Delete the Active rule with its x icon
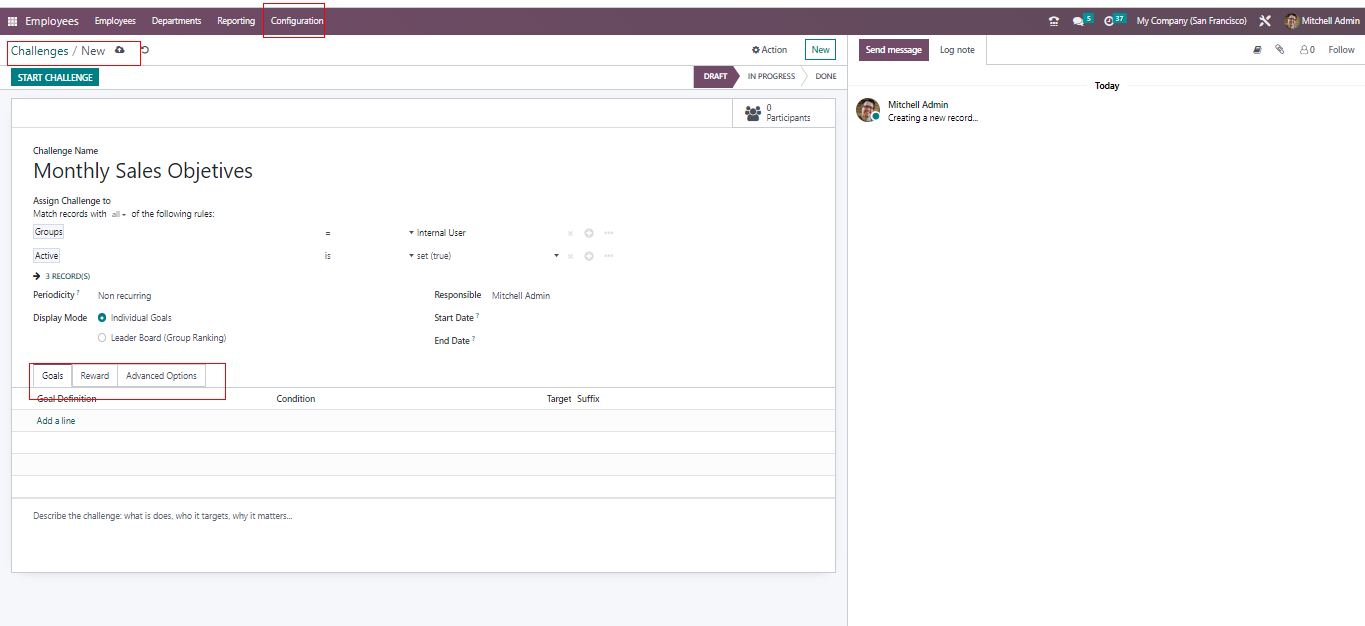Viewport: 1365px width, 626px height. tap(570, 256)
